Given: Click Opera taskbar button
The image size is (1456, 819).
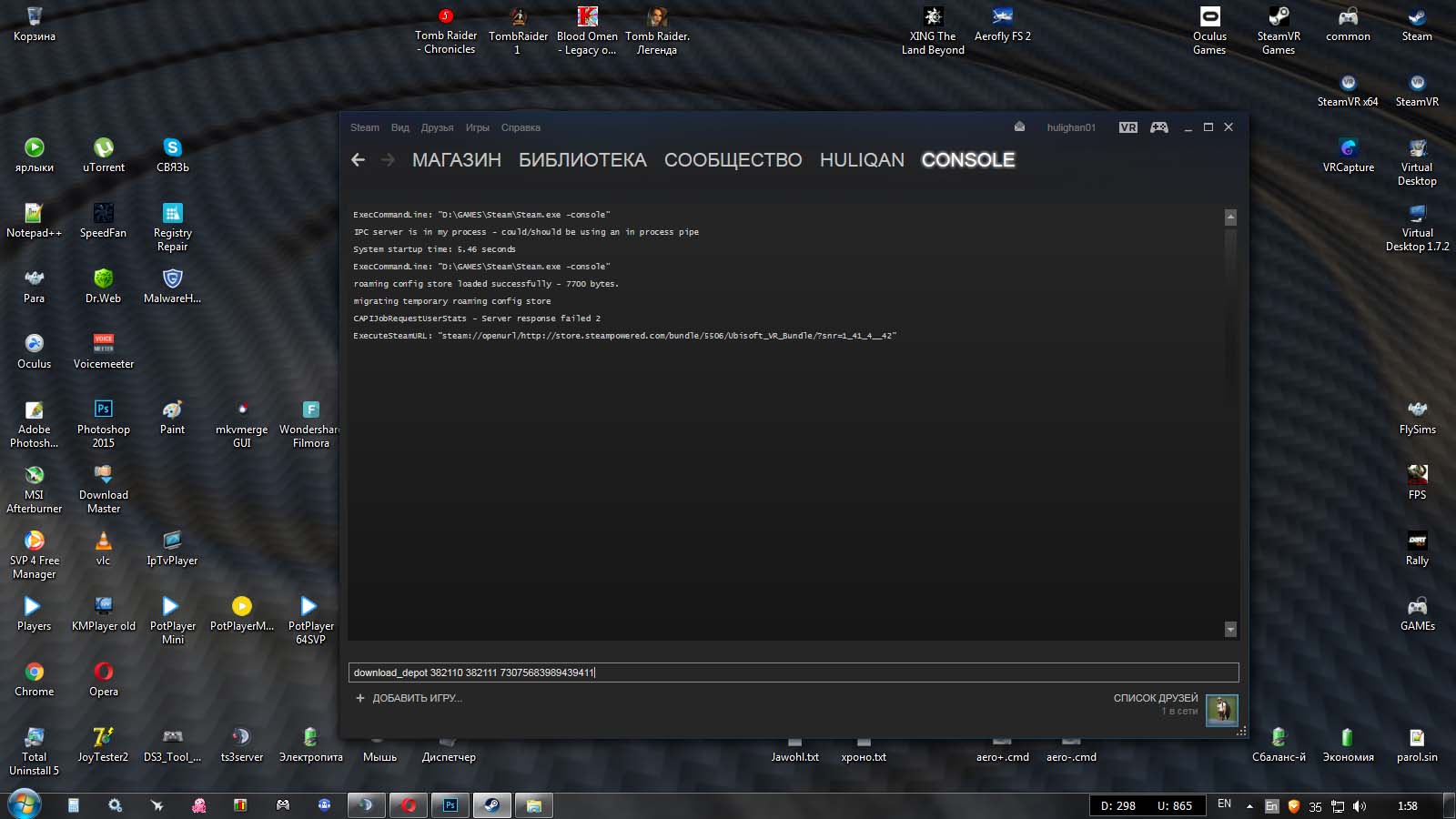Looking at the screenshot, I should (409, 805).
